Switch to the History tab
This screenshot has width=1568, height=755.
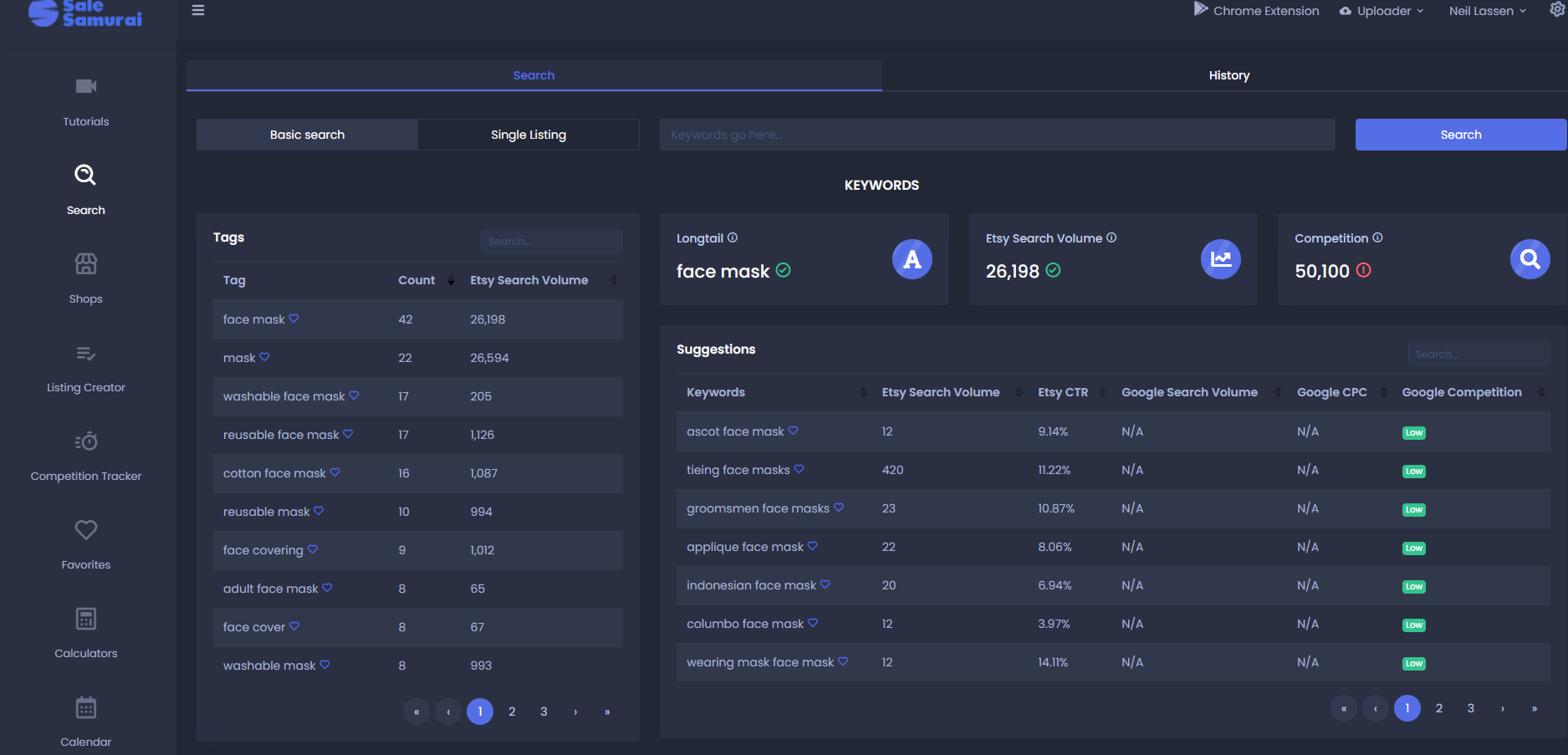pyautogui.click(x=1228, y=75)
